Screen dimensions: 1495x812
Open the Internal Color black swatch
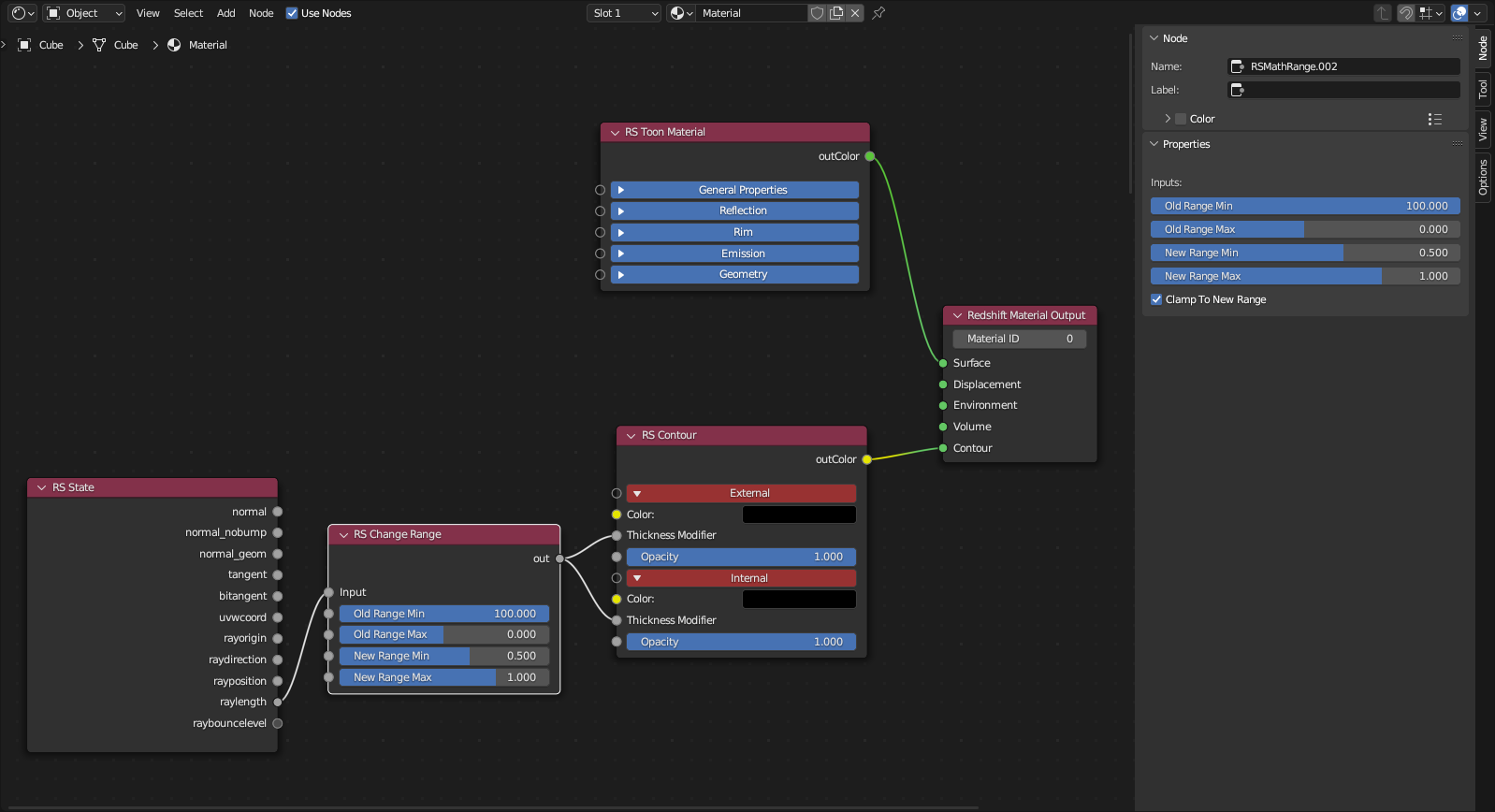click(x=799, y=599)
